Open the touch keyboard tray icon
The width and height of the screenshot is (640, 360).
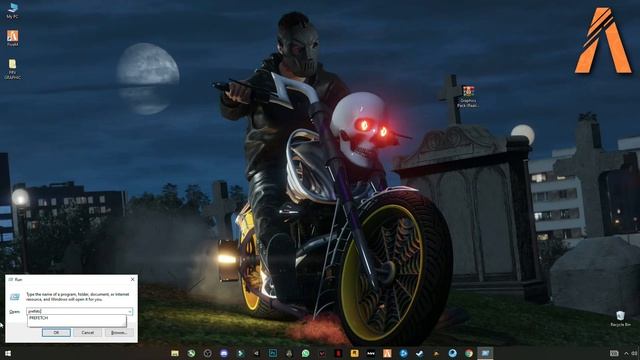point(614,353)
